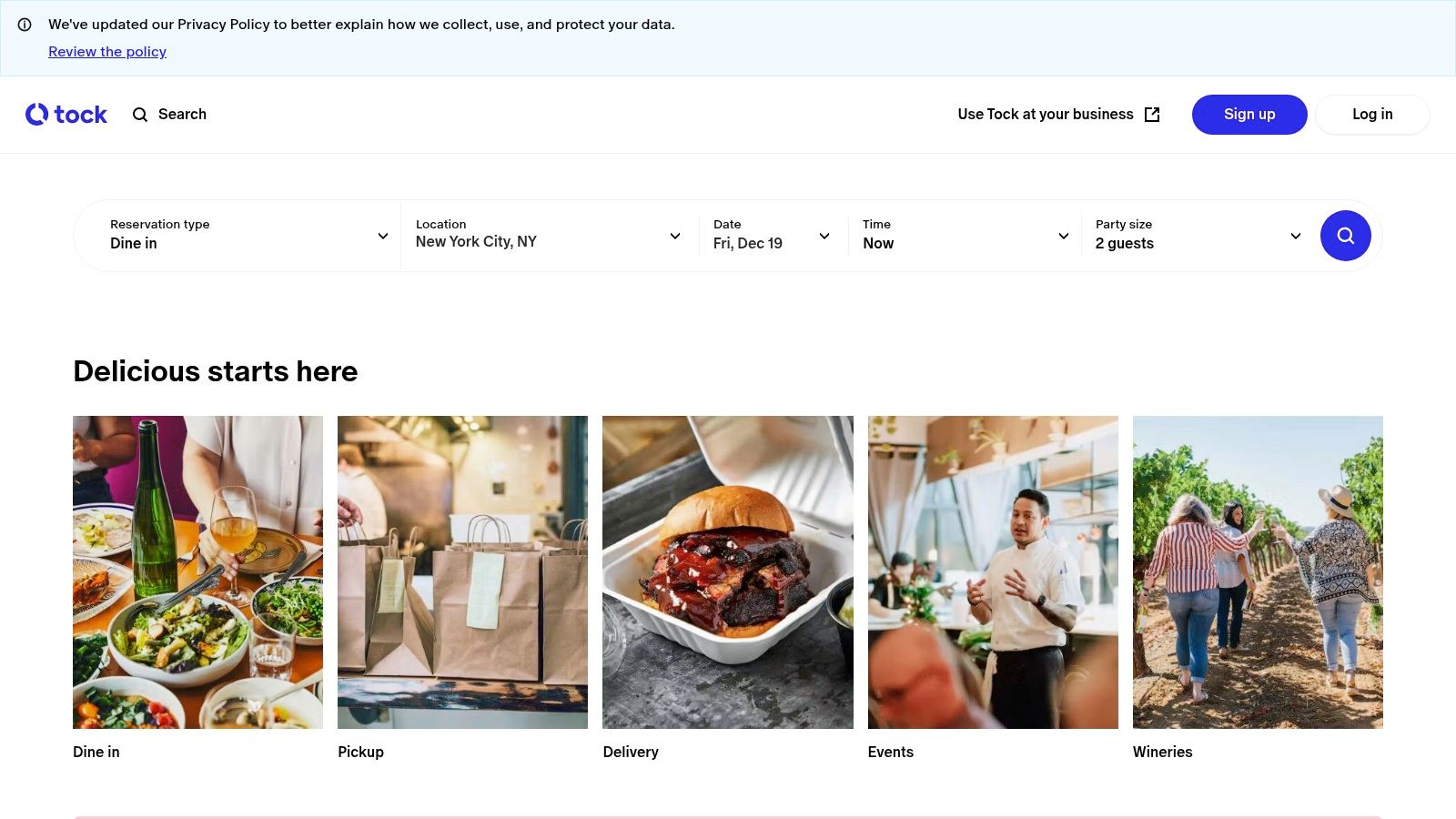The width and height of the screenshot is (1456, 819).
Task: Expand the Time dropdown set to Now
Action: pos(965,236)
